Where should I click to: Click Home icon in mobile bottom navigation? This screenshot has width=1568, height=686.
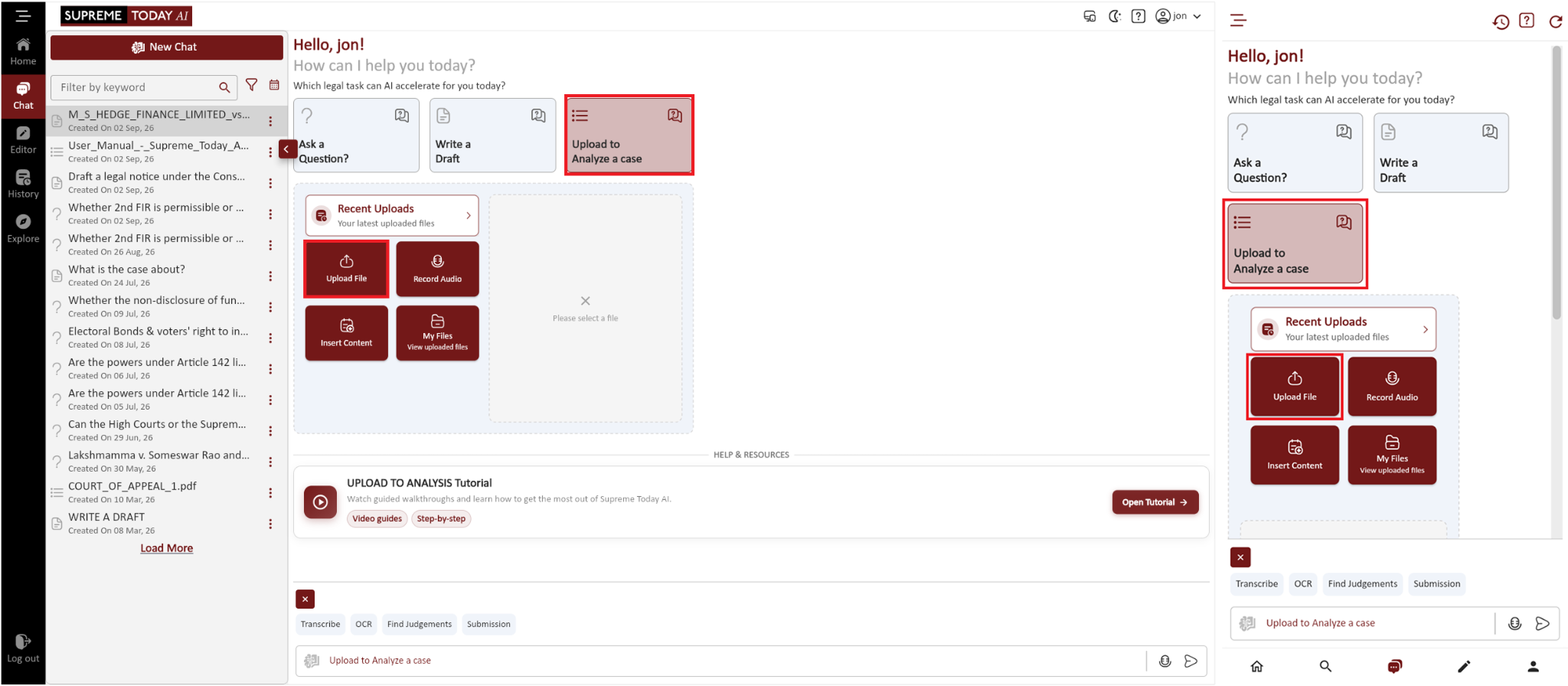pos(1256,666)
